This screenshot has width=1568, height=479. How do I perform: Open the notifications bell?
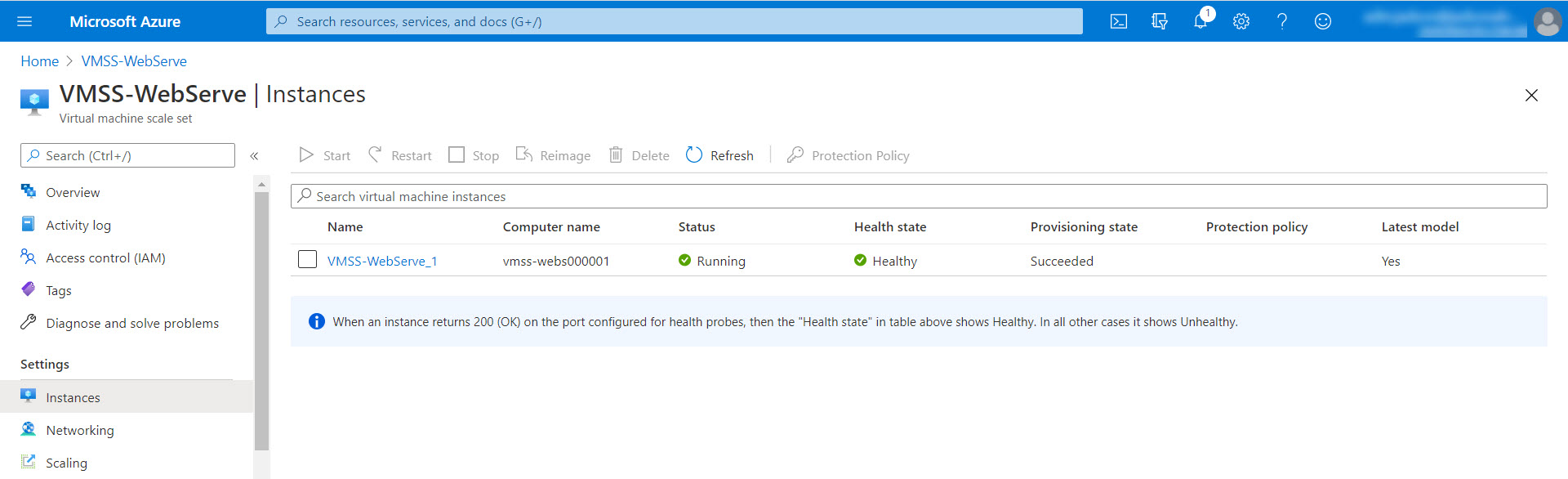pos(1200,21)
